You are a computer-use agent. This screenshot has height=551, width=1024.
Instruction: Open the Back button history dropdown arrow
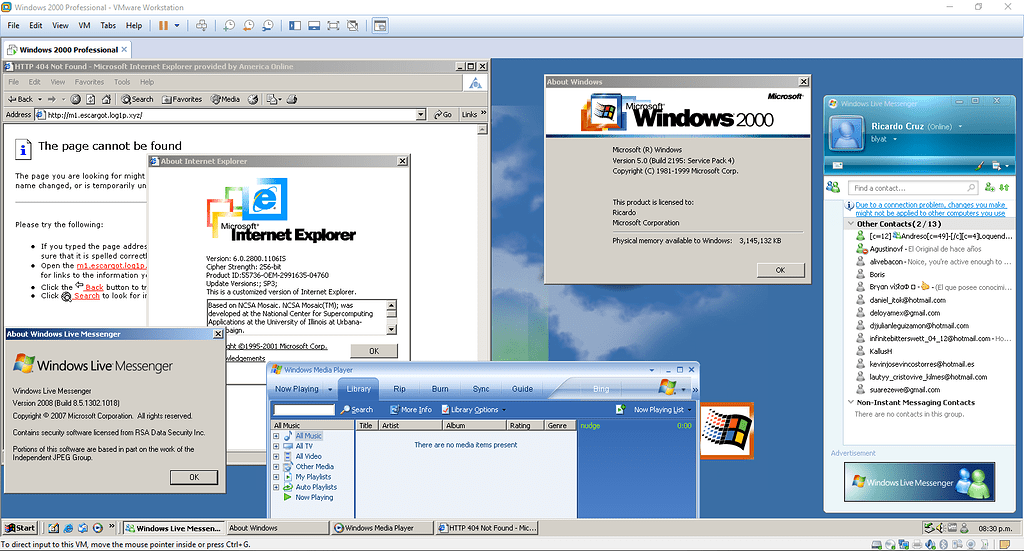[40, 99]
